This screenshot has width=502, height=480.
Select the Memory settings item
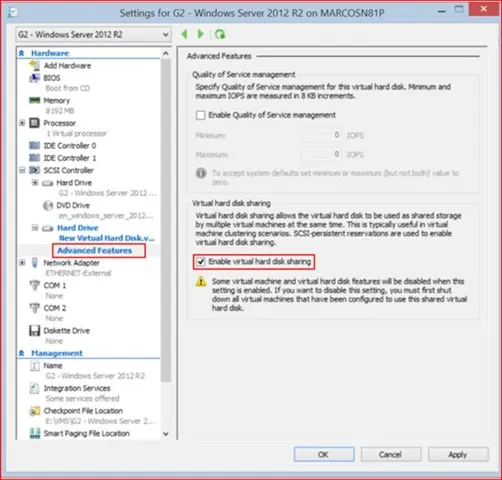point(57,100)
